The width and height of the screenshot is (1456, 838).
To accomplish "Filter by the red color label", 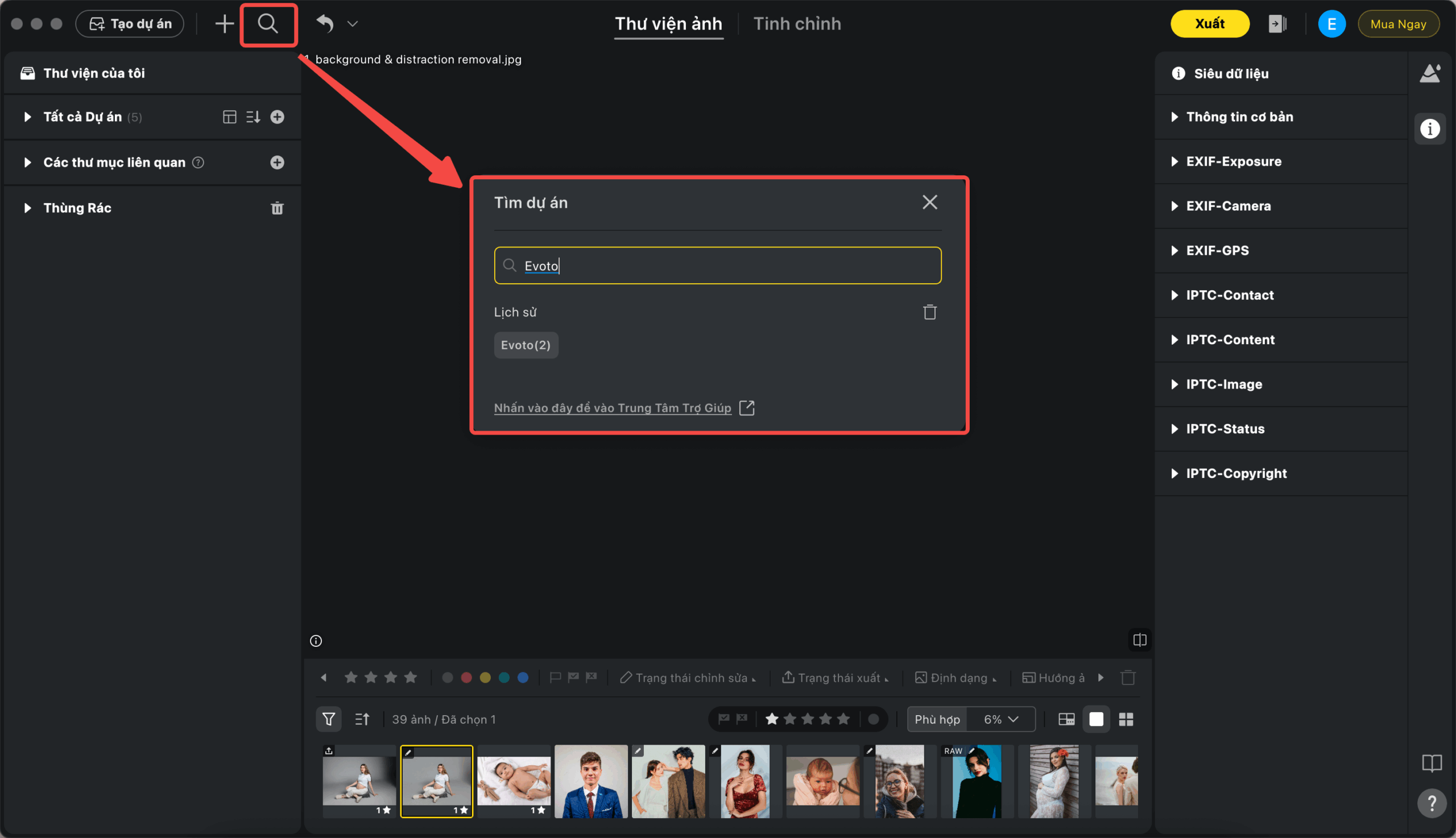I will coord(466,678).
